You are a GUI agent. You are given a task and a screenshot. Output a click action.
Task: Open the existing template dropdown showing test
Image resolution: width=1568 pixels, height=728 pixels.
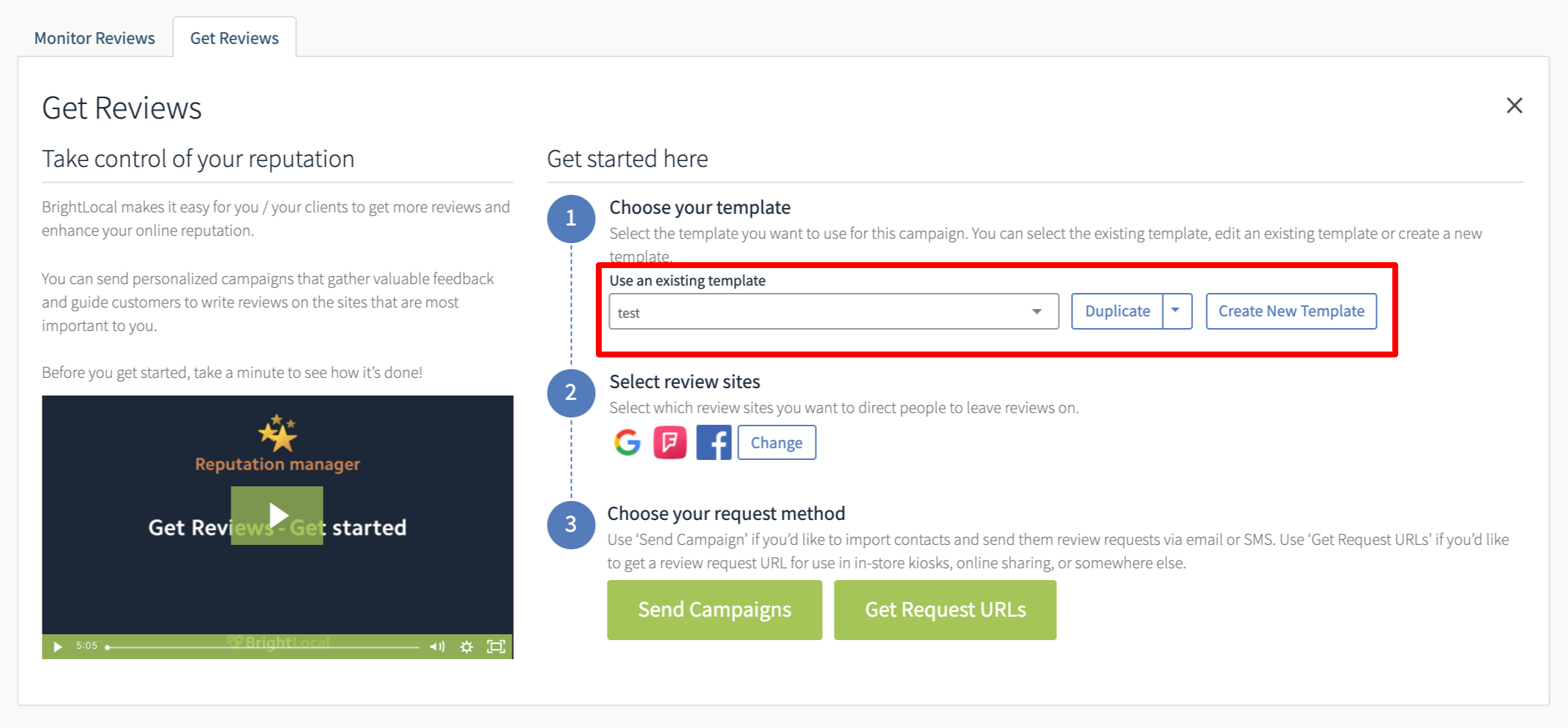point(834,312)
